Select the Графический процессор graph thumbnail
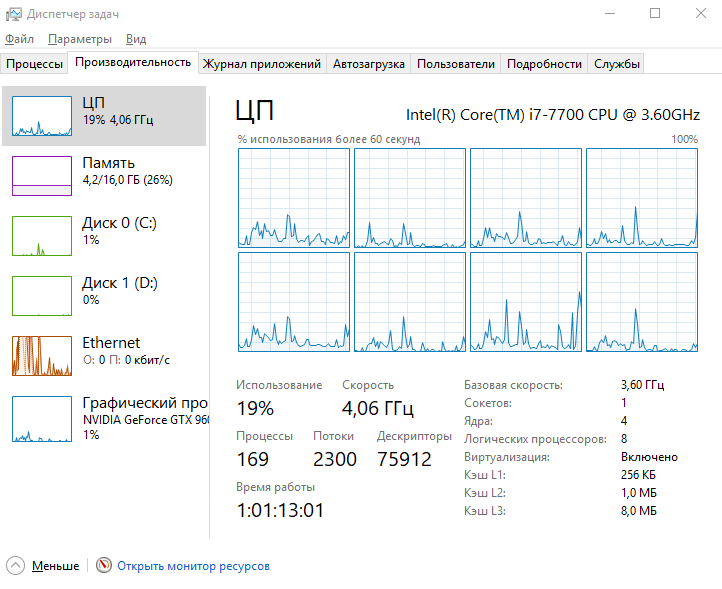 [42, 419]
